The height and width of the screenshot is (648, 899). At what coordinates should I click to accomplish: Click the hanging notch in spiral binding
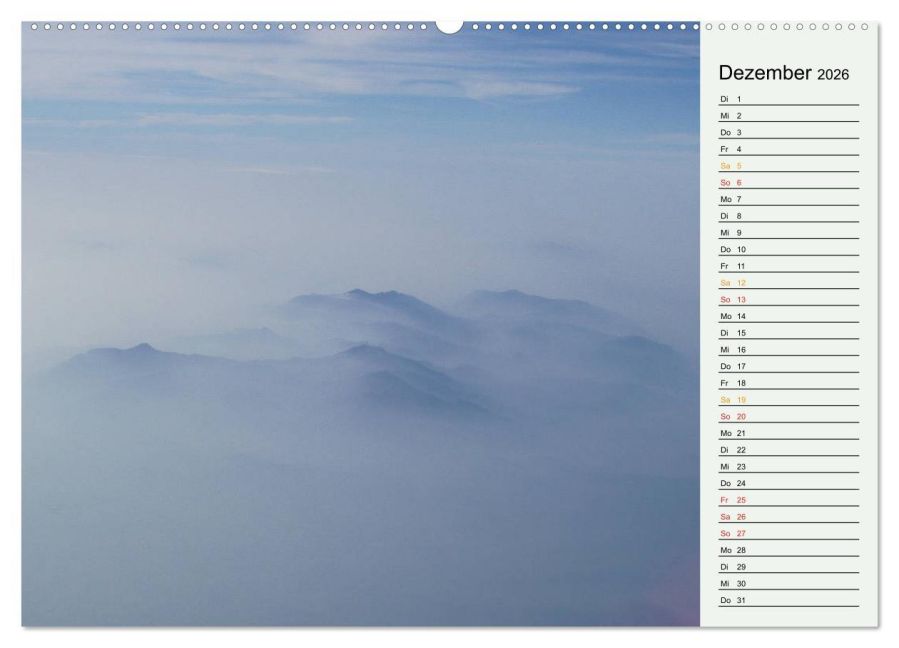[449, 26]
